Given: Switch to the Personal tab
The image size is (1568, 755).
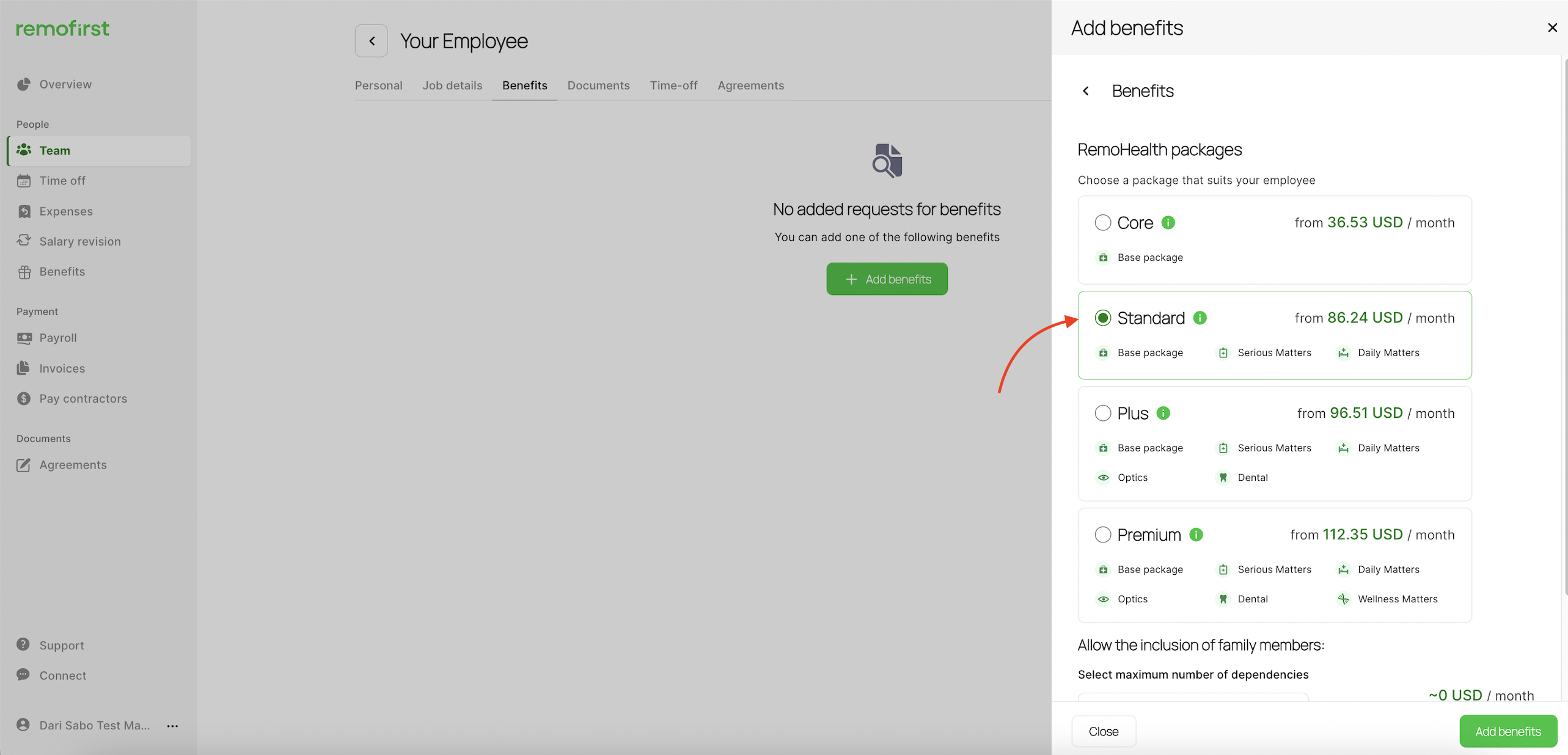Looking at the screenshot, I should click(379, 86).
